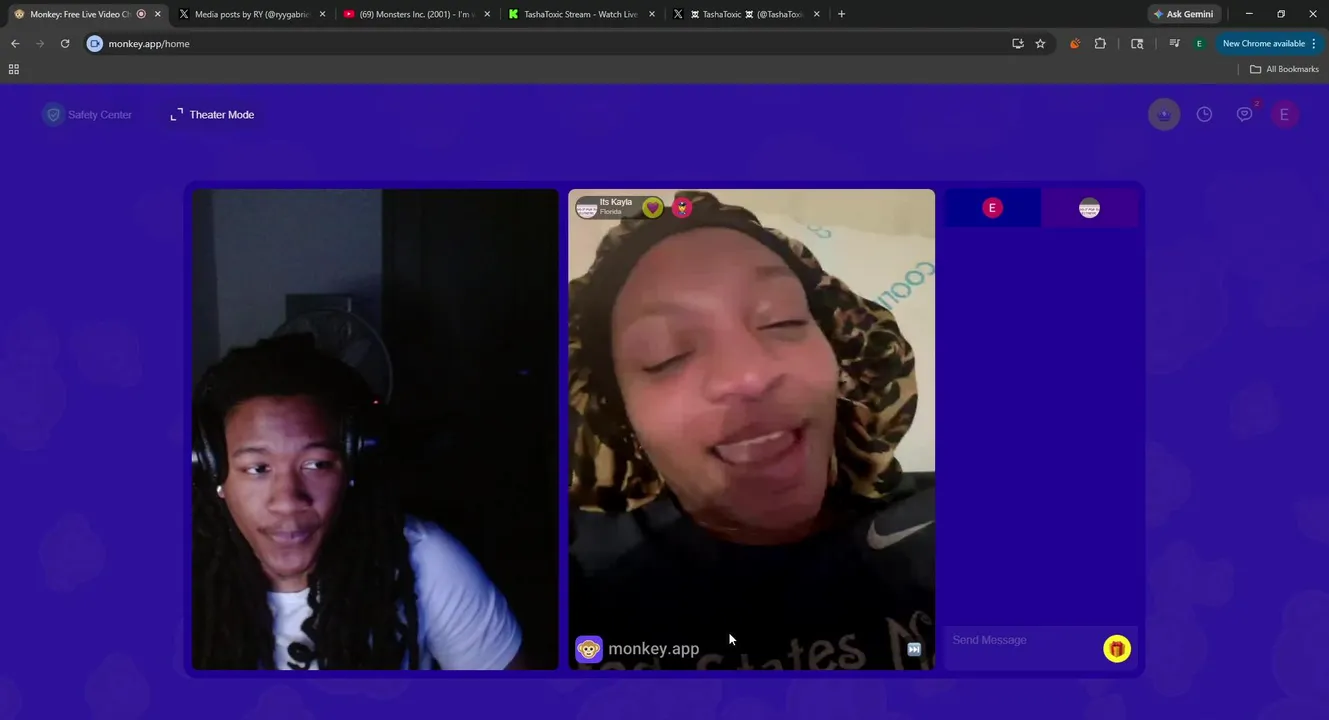Open the Chrome profile E avatar
This screenshot has height=720, width=1329.
tap(1199, 44)
